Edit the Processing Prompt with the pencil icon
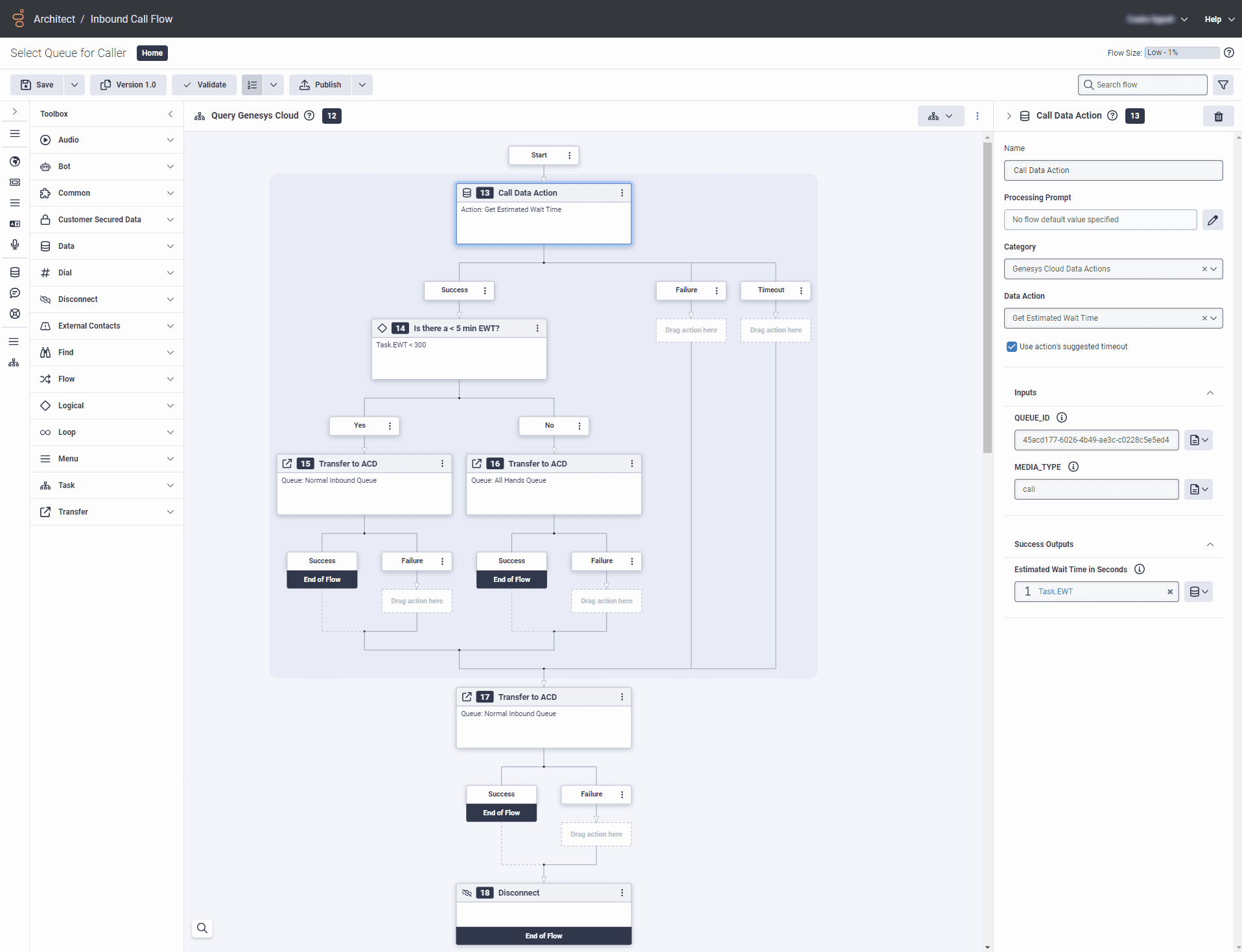Screen dimensions: 1242x952 click(x=1213, y=220)
